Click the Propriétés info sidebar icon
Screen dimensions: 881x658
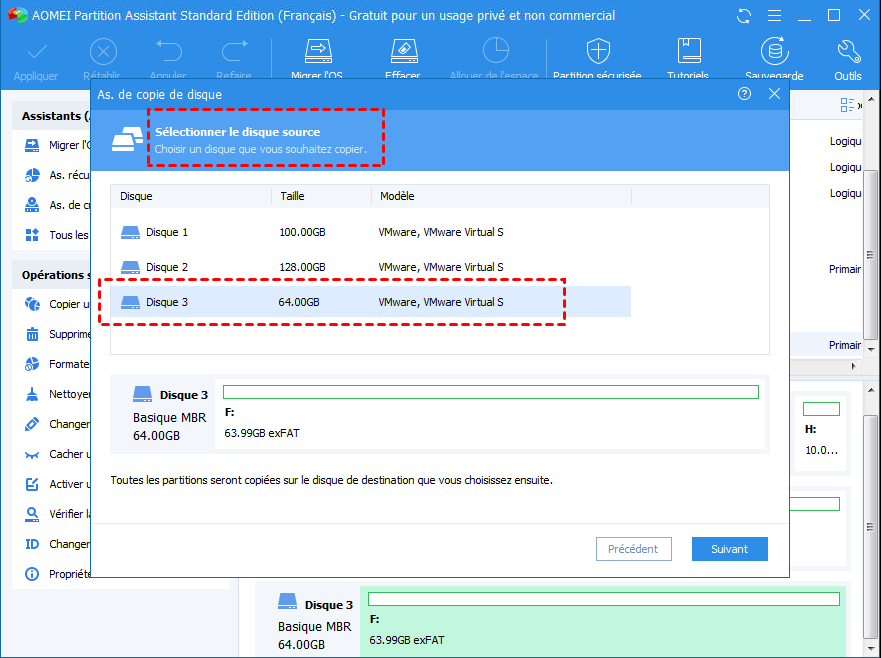pyautogui.click(x=32, y=574)
